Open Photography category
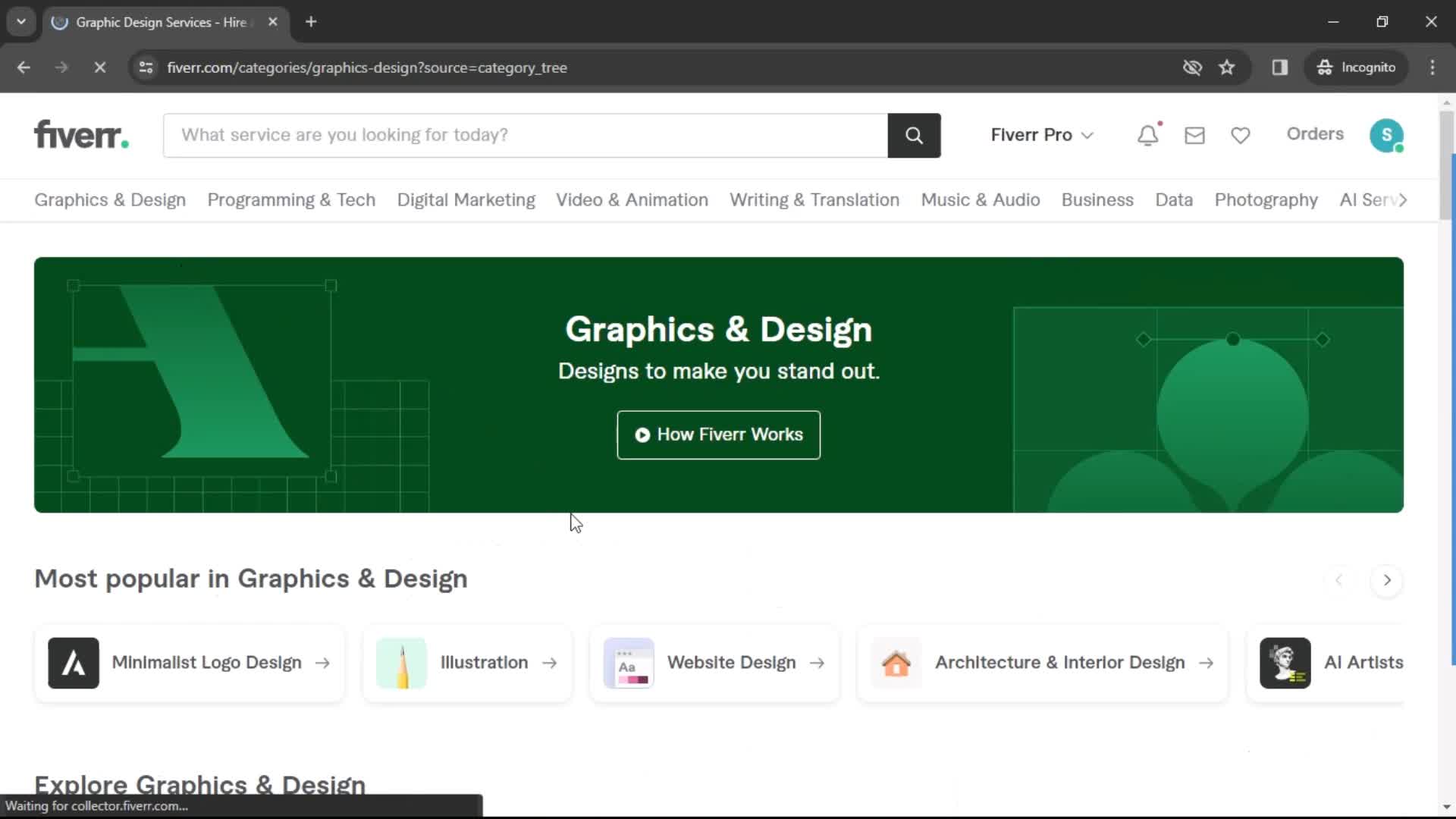 (1266, 200)
